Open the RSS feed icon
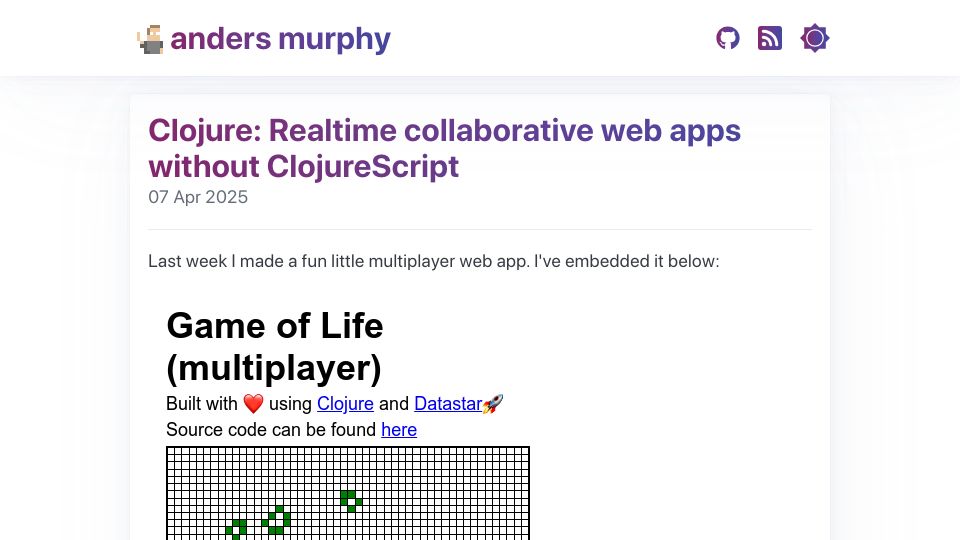960x540 pixels. (x=770, y=39)
